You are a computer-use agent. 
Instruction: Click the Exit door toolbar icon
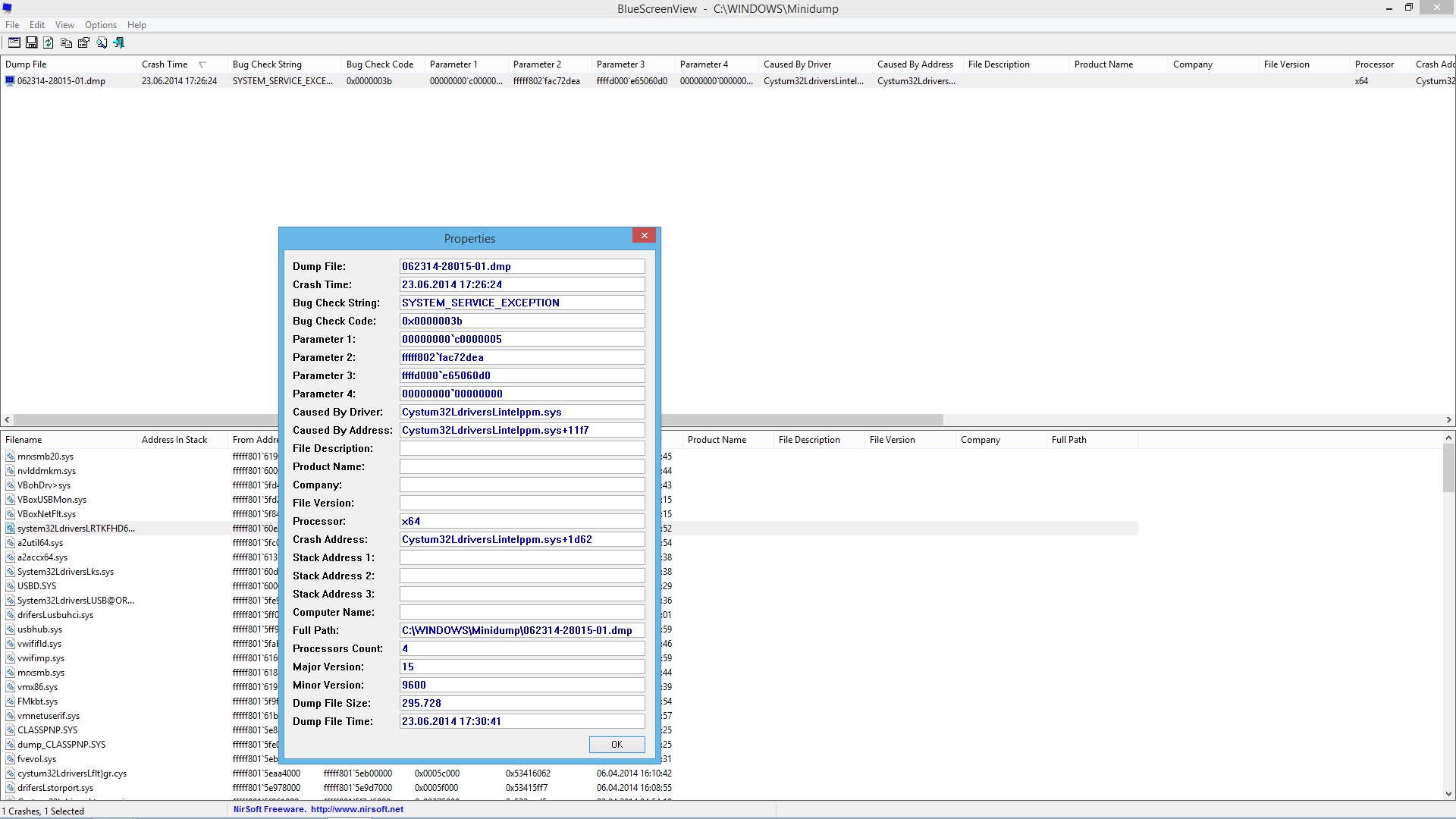(x=118, y=43)
